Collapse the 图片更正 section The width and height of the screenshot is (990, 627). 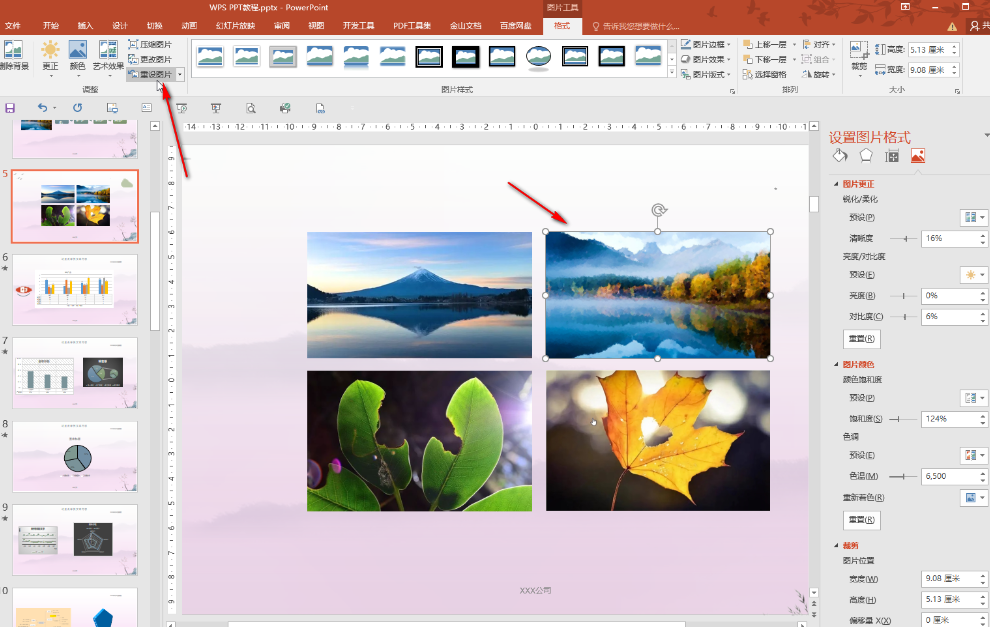pyautogui.click(x=836, y=184)
